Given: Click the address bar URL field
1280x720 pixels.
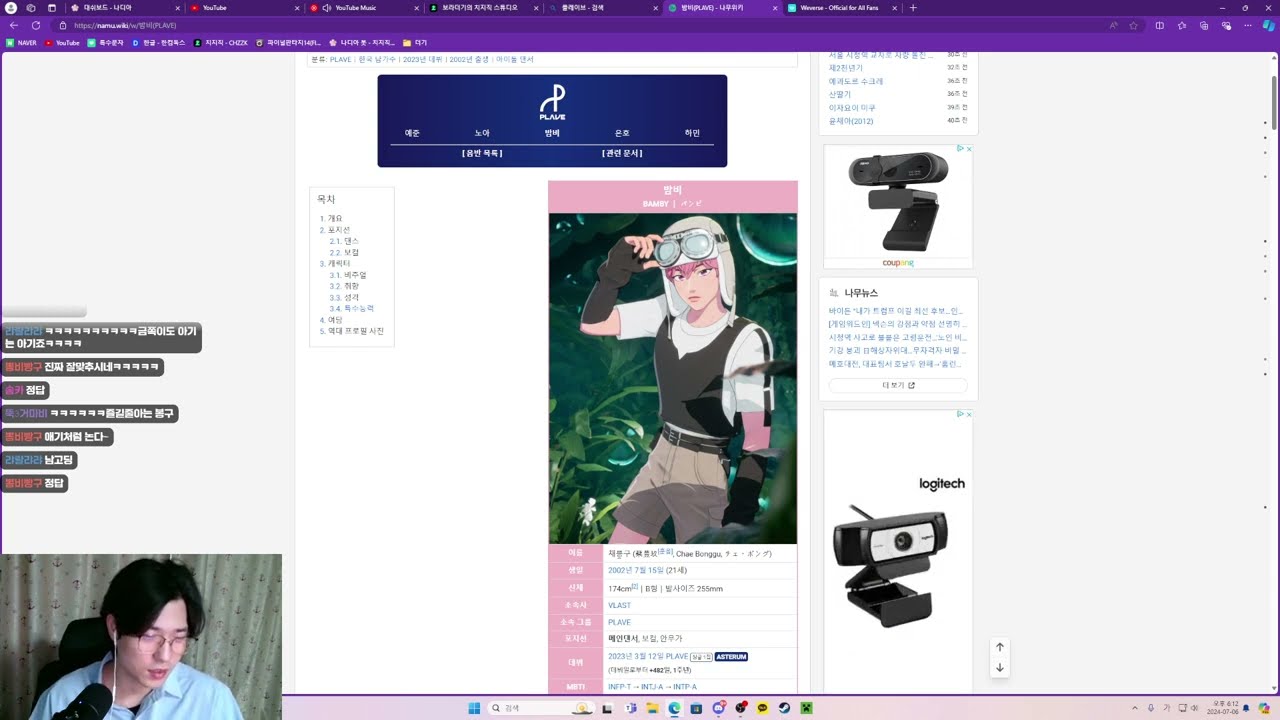Looking at the screenshot, I should point(580,25).
